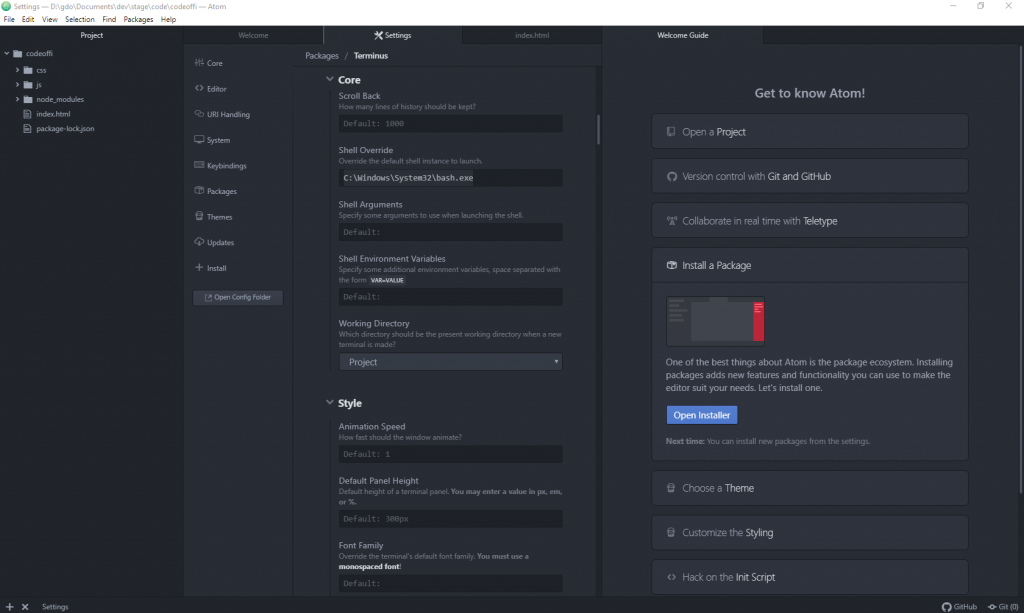
Task: Click the URI Handling link icon
Action: point(199,114)
